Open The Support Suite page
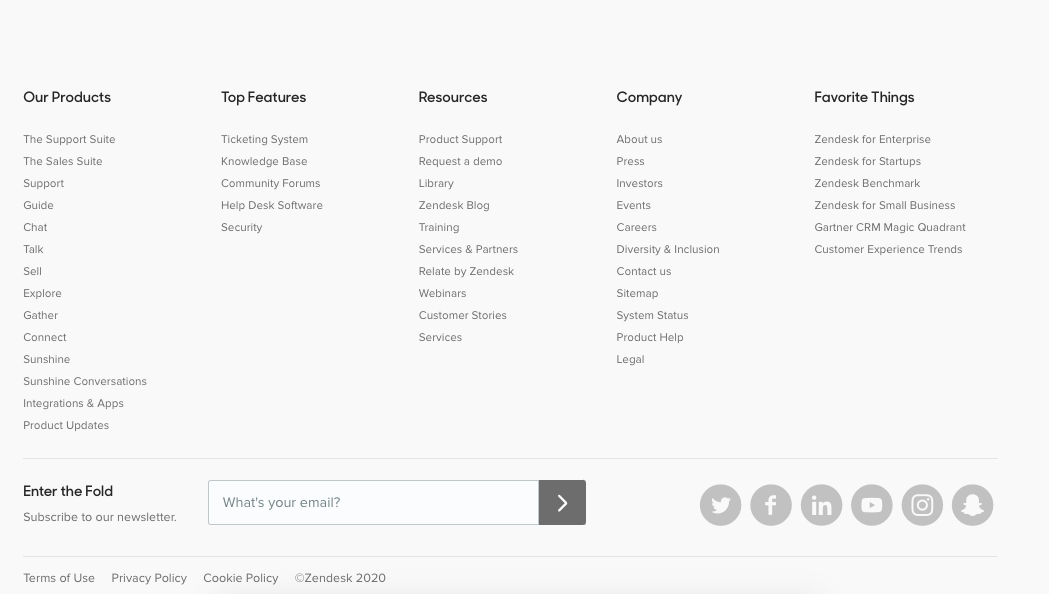 (x=69, y=139)
